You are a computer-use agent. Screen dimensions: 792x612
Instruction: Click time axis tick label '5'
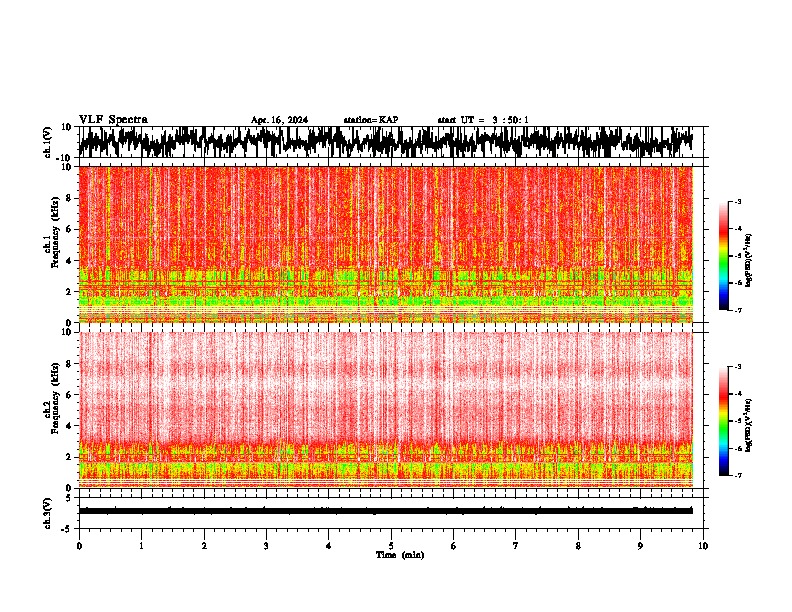coord(391,546)
